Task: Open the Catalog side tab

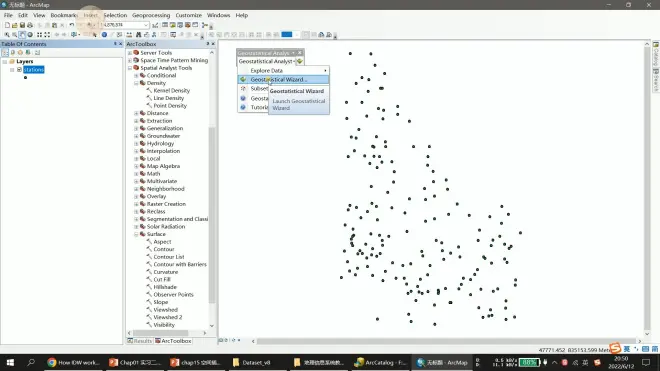Action: [656, 54]
